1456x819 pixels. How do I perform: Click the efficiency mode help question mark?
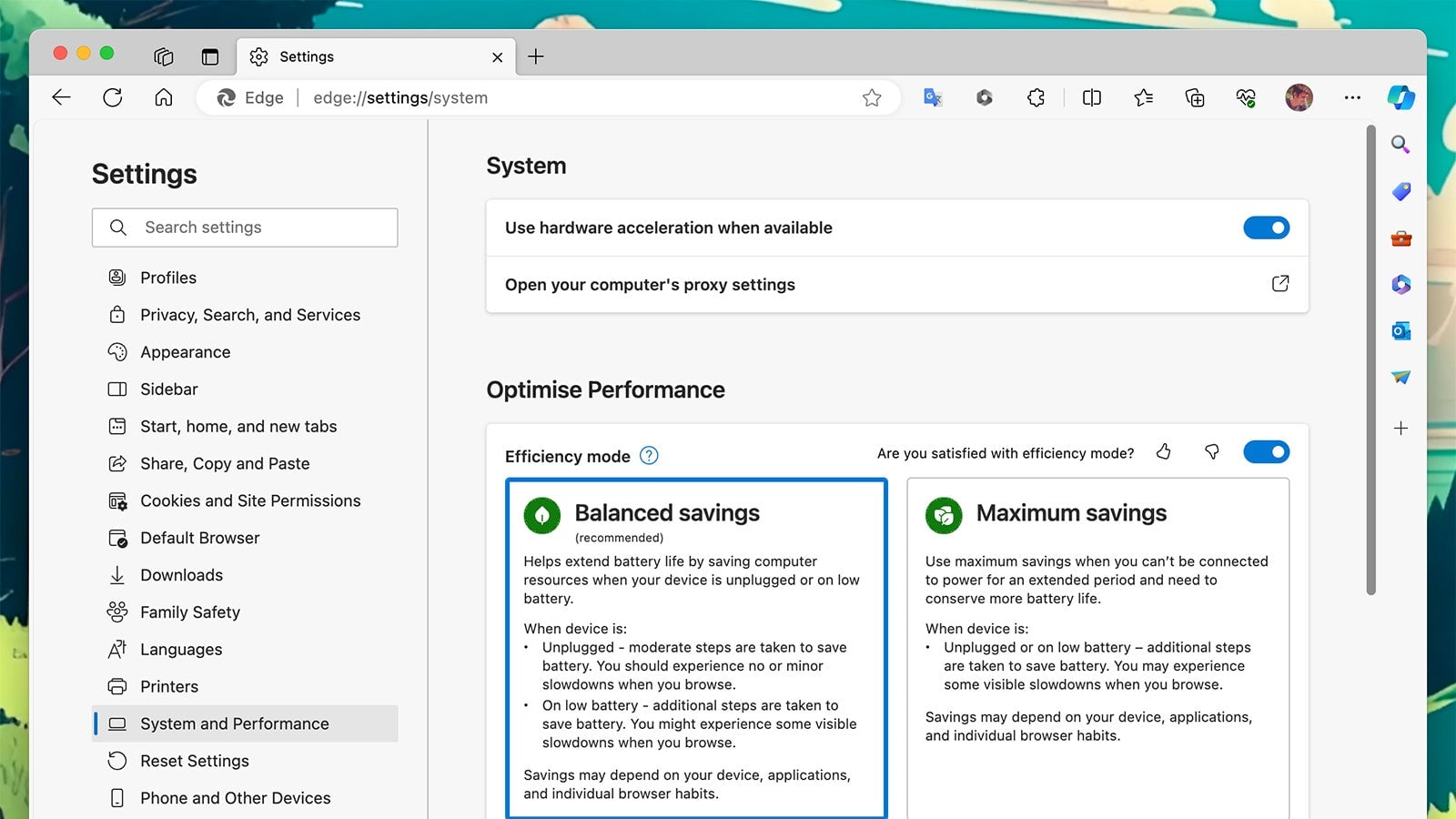[649, 456]
